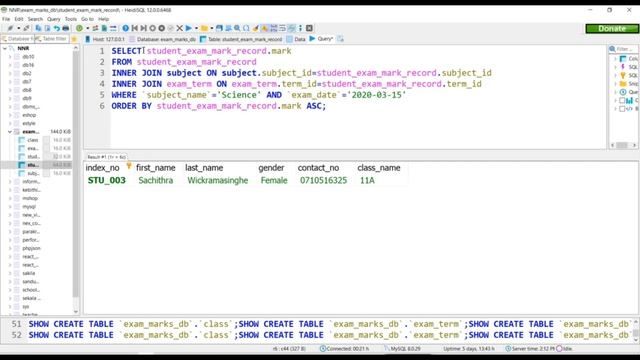Click the Wickramasinghe cell

pos(218,180)
